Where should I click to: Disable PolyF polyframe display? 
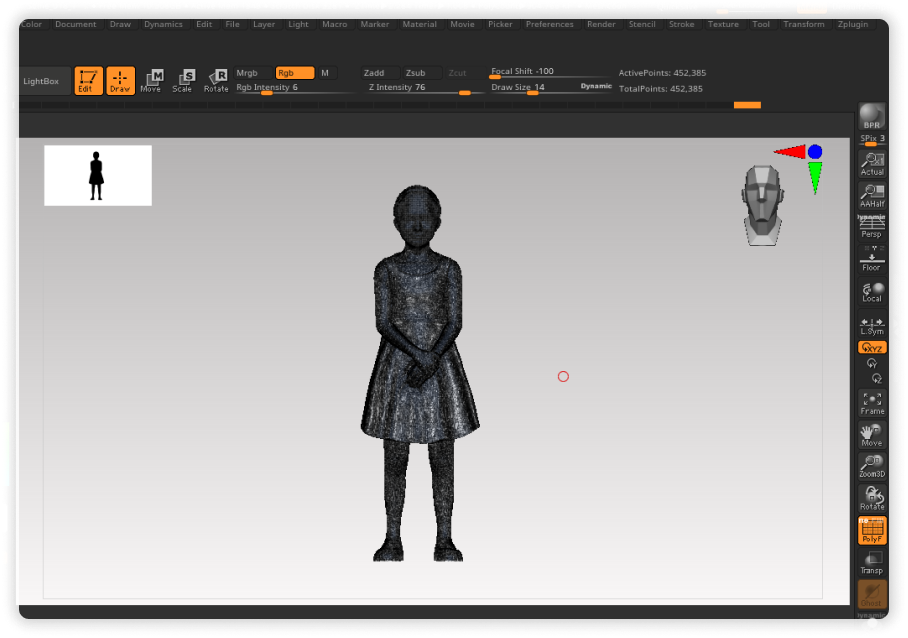pyautogui.click(x=872, y=530)
